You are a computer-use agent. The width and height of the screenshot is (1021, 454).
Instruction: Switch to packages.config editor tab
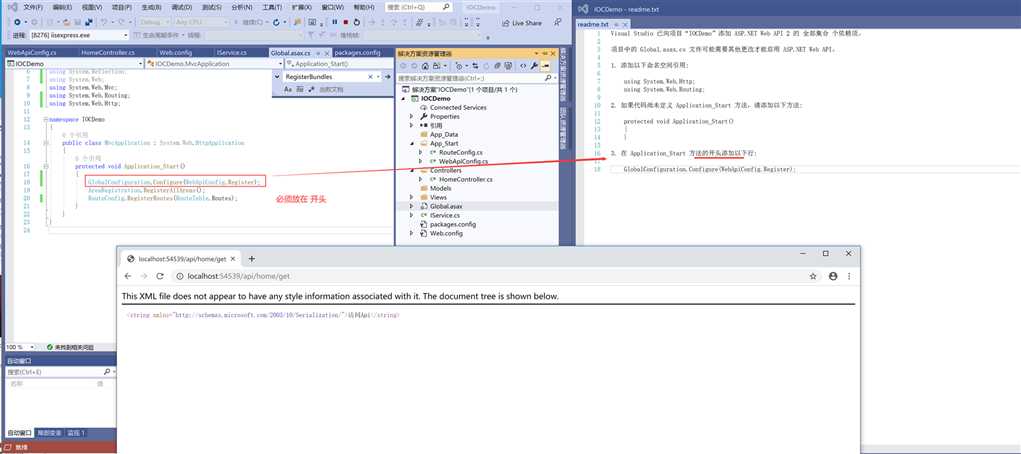click(357, 53)
